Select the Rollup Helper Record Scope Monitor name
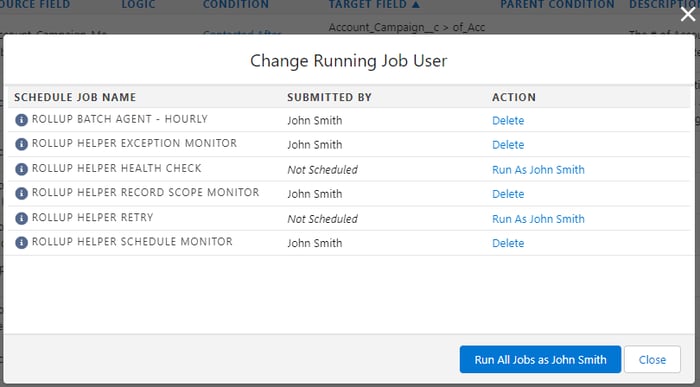This screenshot has width=700, height=387. 146,192
